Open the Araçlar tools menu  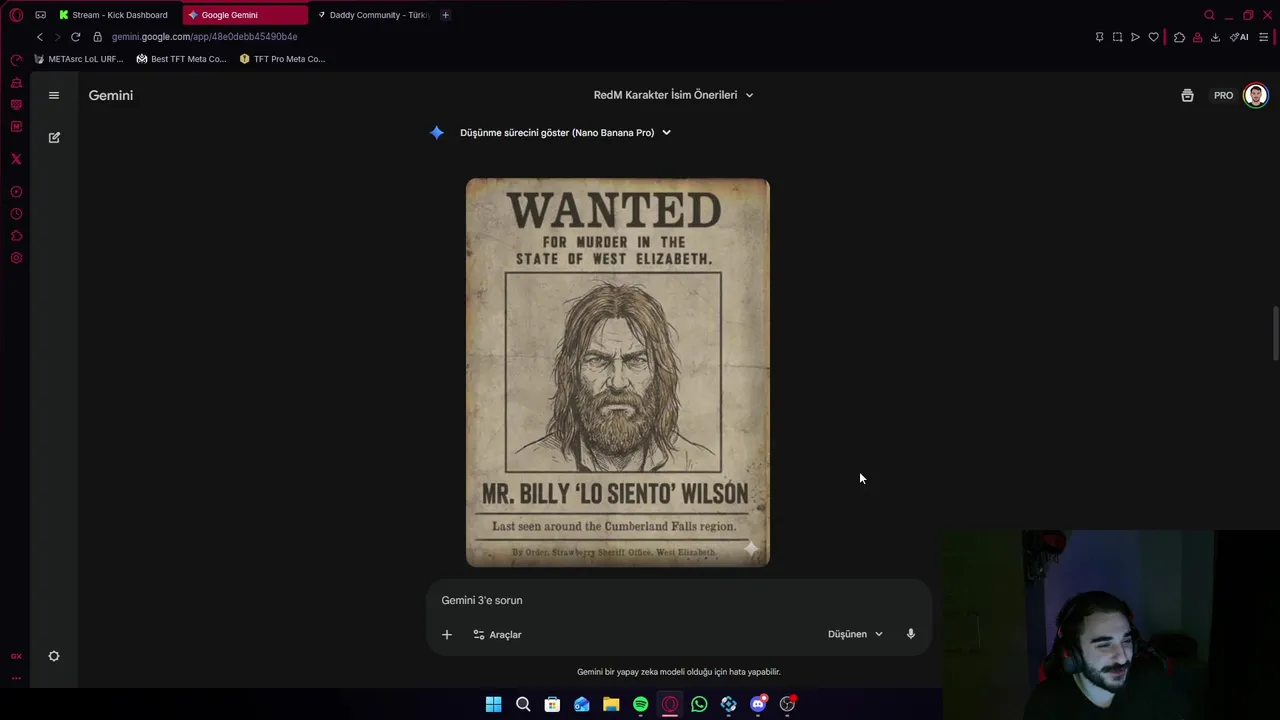pyautogui.click(x=497, y=634)
